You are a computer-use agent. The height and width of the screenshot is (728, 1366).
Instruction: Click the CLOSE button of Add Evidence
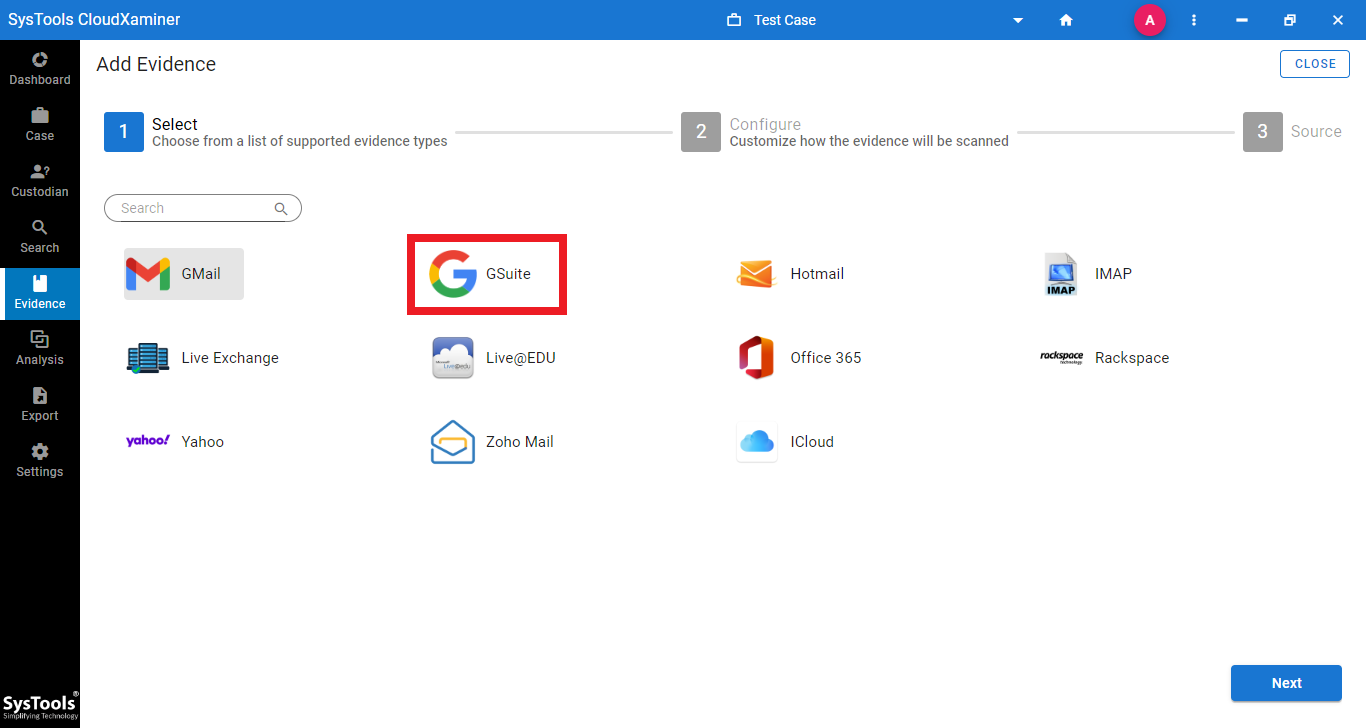[1315, 64]
